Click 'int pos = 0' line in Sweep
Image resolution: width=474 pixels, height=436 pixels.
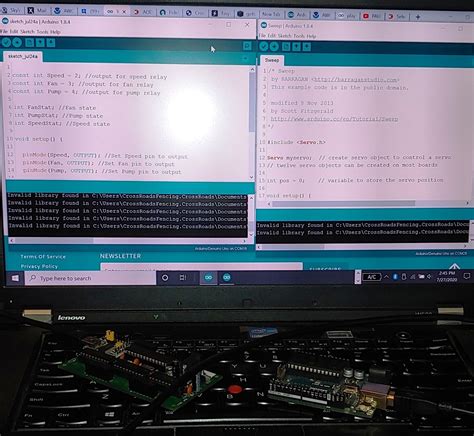coord(355,180)
